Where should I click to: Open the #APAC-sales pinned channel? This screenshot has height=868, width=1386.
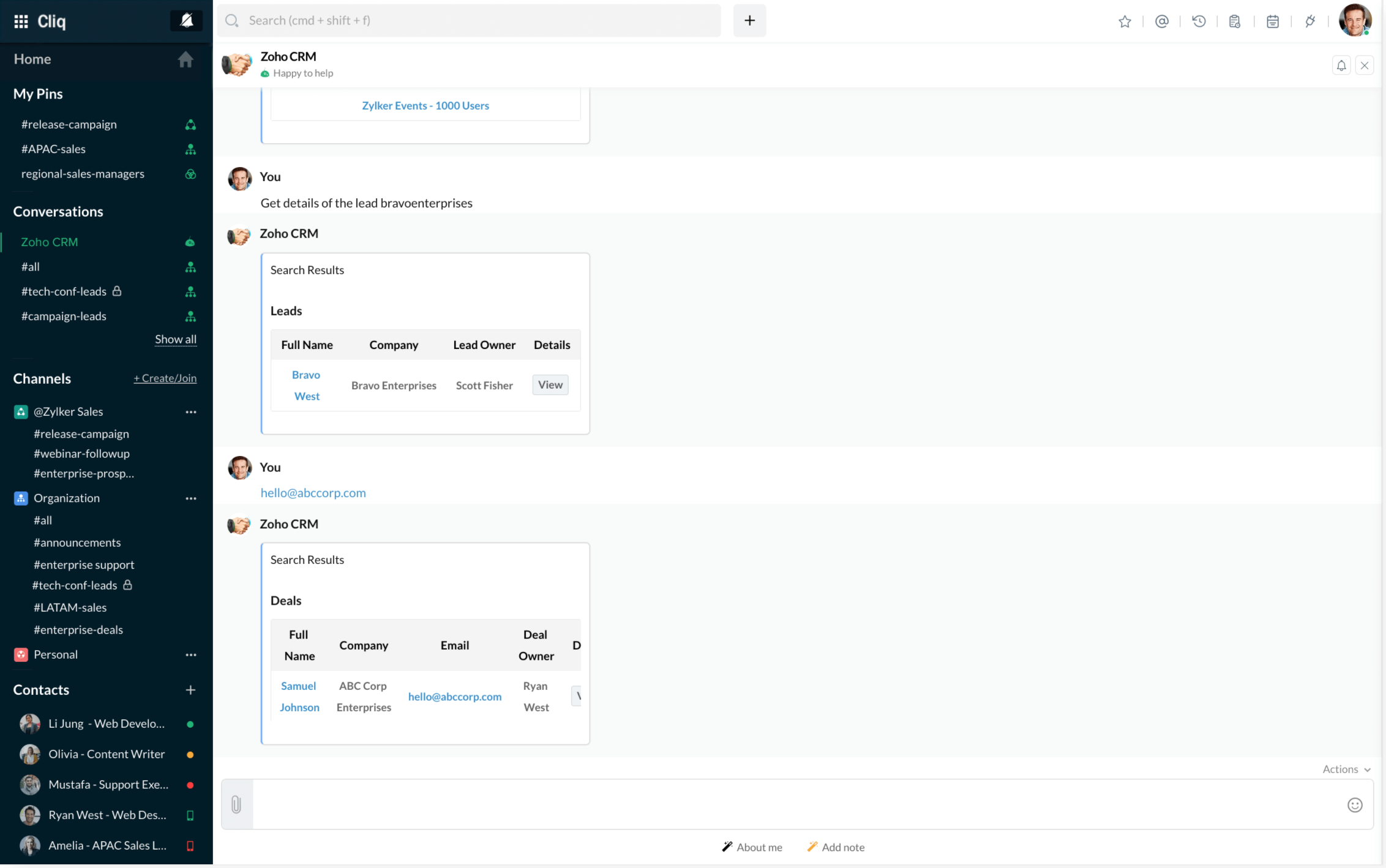(54, 149)
